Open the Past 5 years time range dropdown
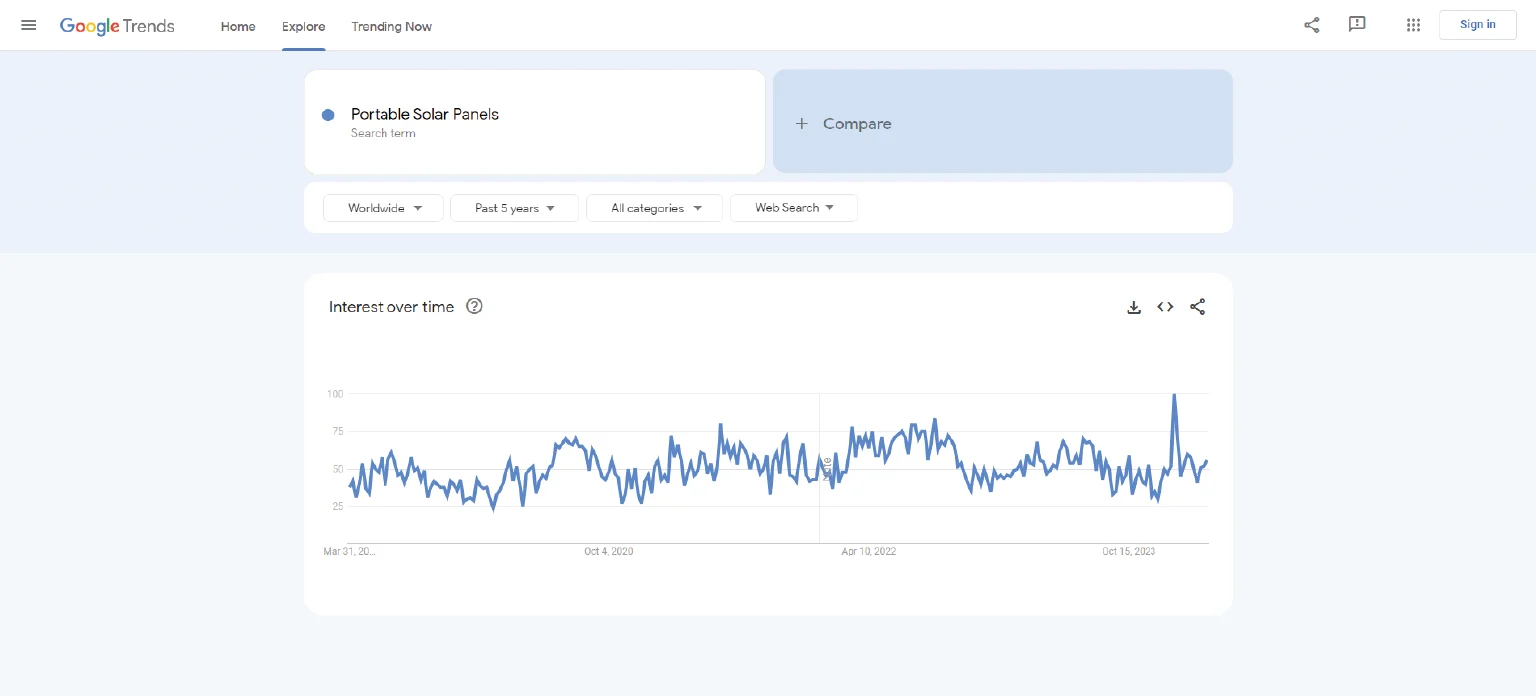 click(x=514, y=208)
